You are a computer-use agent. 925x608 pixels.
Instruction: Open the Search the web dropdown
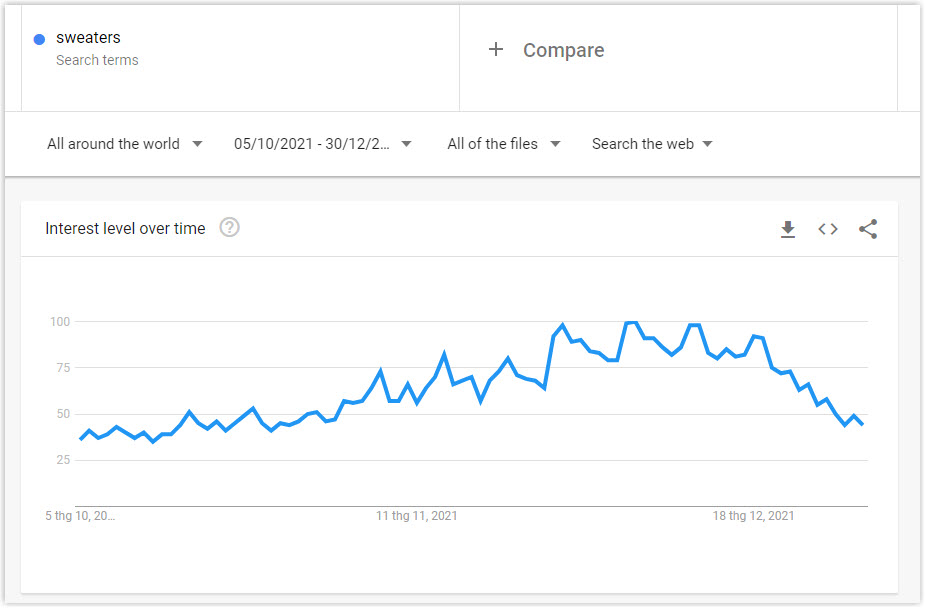[x=652, y=144]
